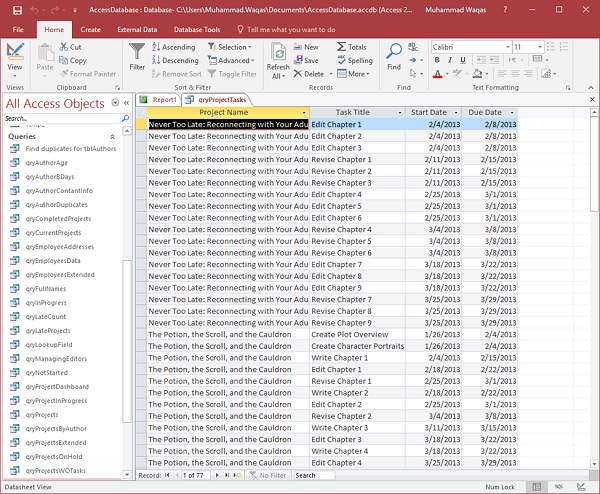Image resolution: width=600 pixels, height=494 pixels.
Task: Click the Find binoculars icon
Action: click(x=394, y=50)
